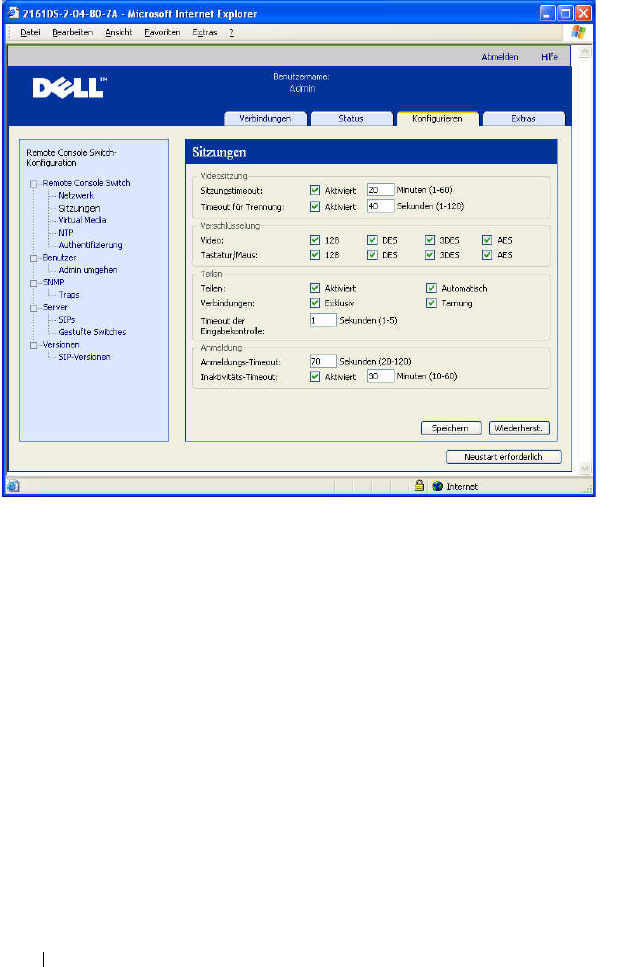Toggle Tastatur/Maus 128 checkbox
Screen dimensions: 641x967
pyautogui.click(x=315, y=255)
